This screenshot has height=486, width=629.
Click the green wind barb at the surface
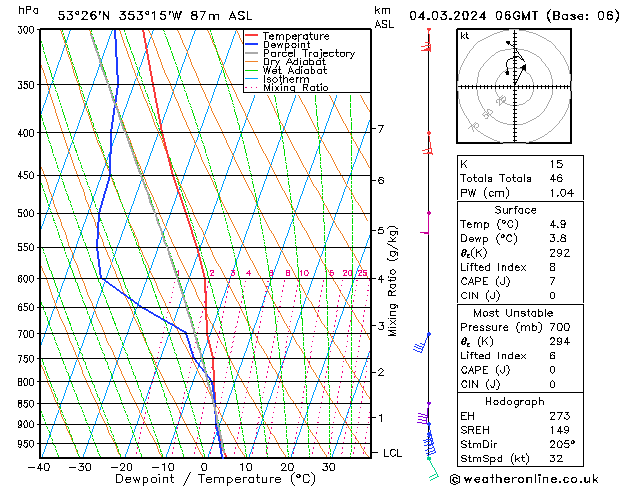click(x=433, y=470)
